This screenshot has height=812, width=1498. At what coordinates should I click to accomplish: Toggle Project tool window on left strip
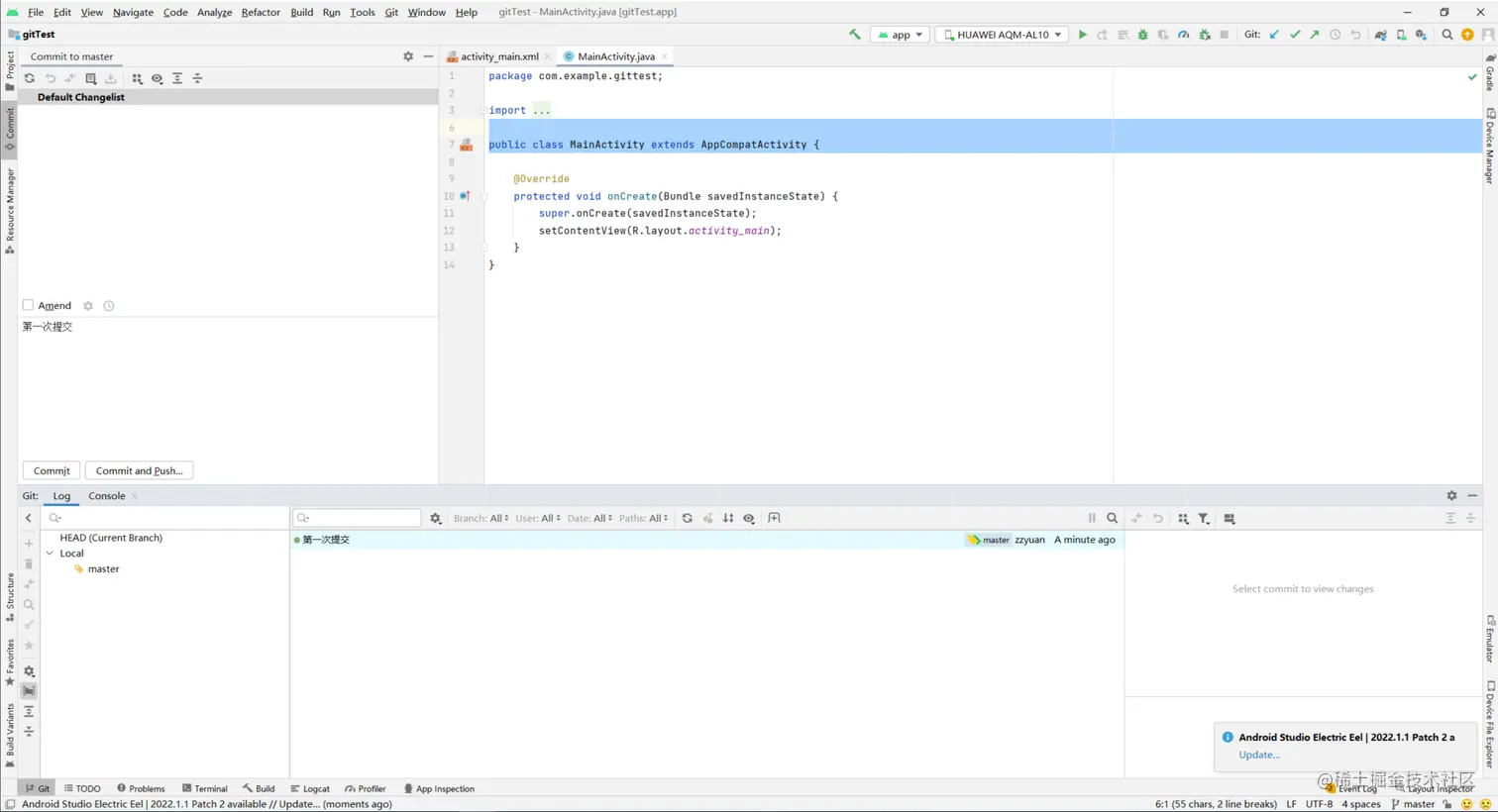[10, 70]
